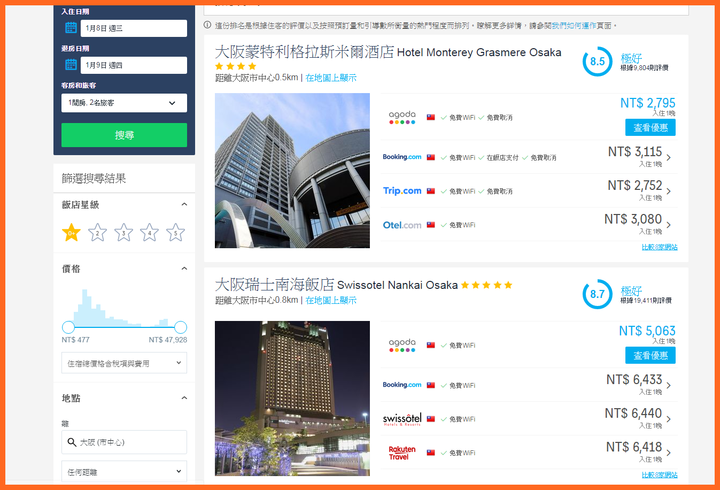
Task: Click the 8.7 rating circle
Action: pyautogui.click(x=597, y=294)
